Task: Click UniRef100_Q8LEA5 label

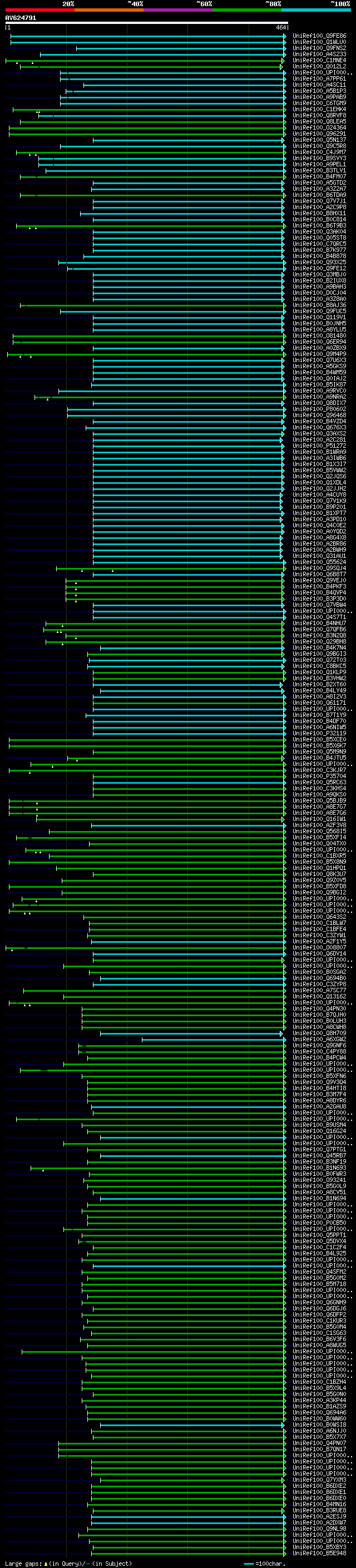Action: pos(319,122)
